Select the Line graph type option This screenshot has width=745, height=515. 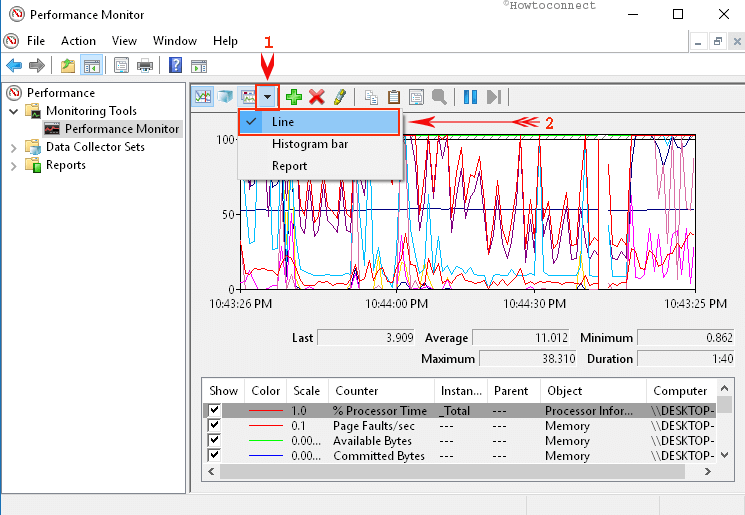click(319, 122)
